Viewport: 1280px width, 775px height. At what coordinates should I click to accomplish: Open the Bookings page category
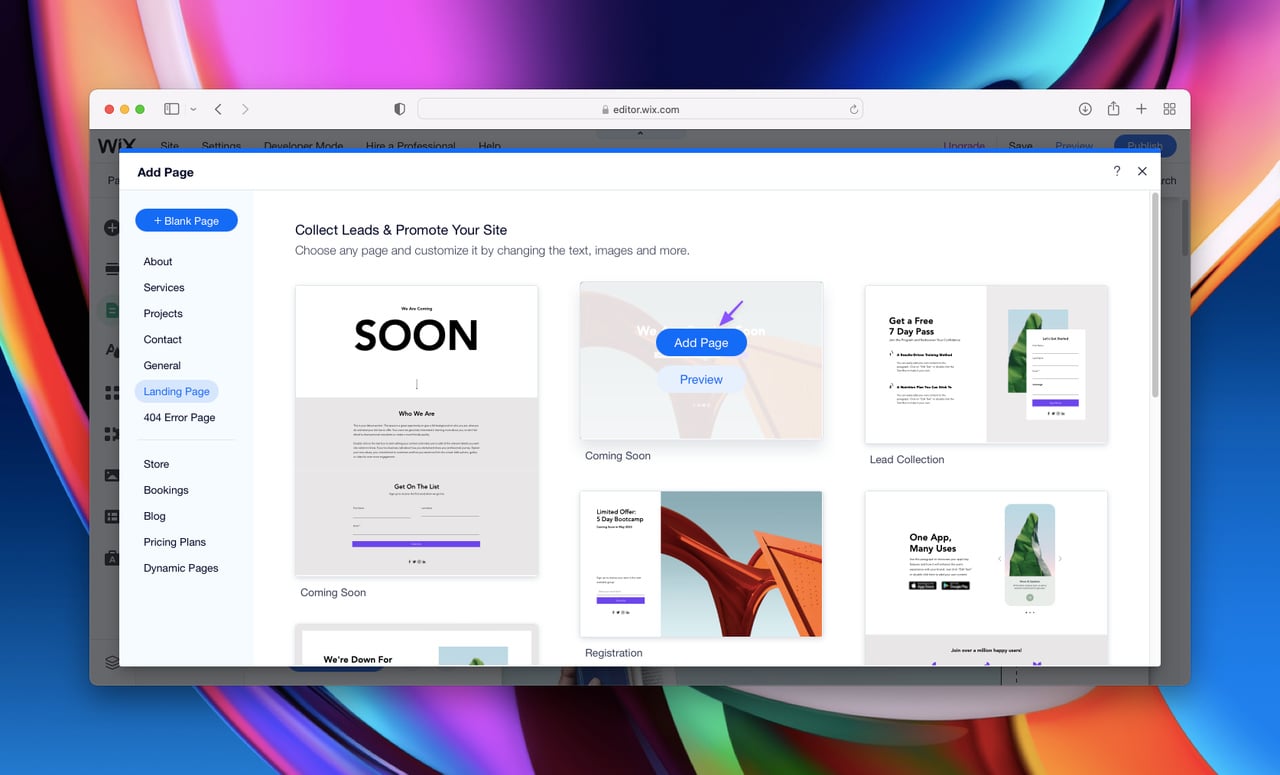166,490
